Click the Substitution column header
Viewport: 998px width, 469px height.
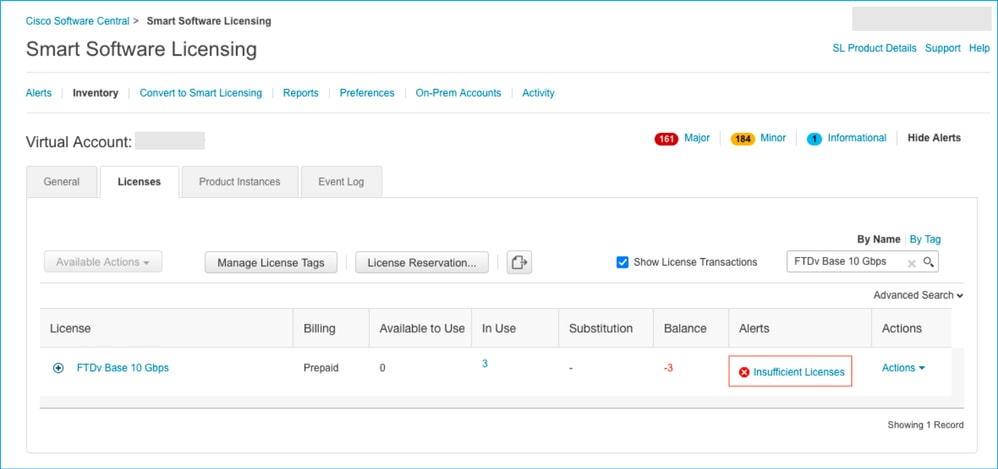[606, 328]
